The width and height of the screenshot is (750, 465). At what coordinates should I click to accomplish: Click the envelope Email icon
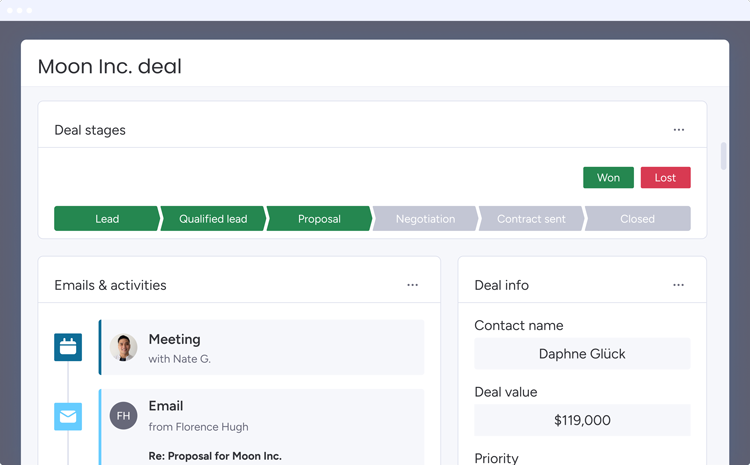tap(68, 416)
